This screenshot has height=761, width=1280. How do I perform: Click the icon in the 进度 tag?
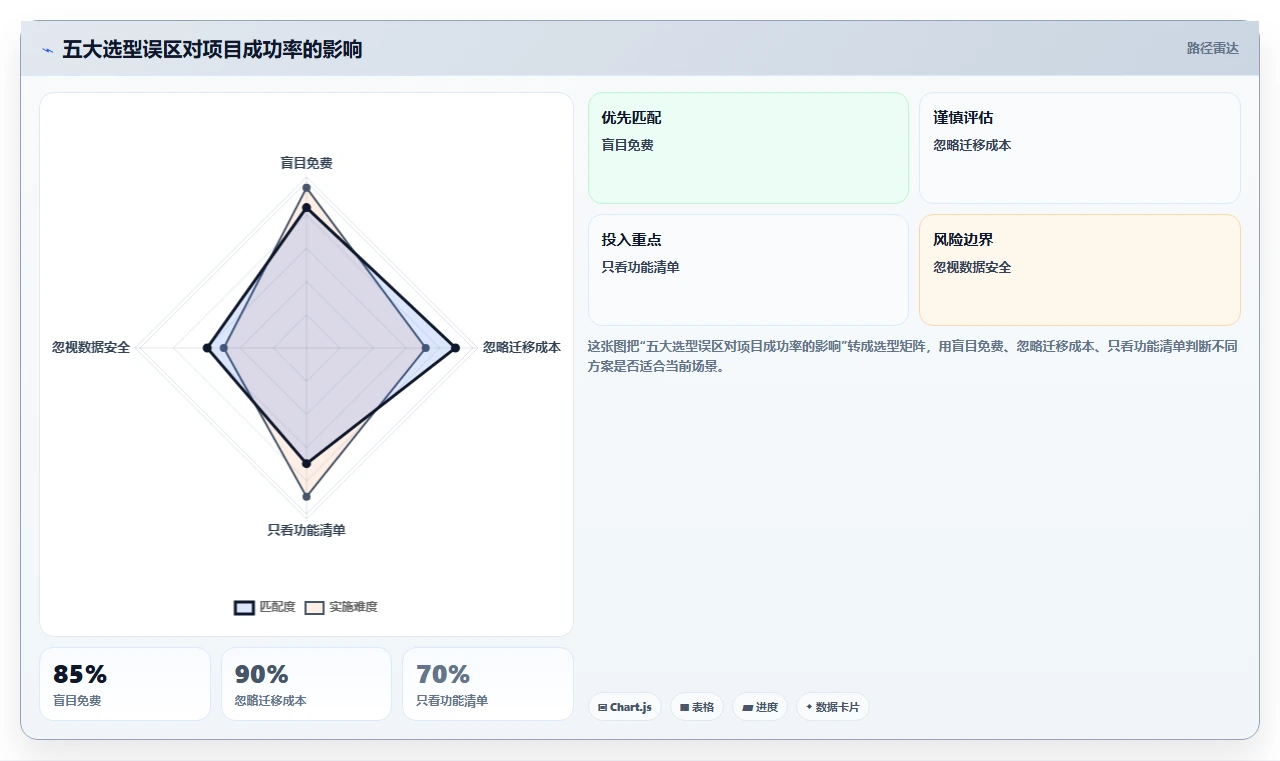[x=747, y=707]
